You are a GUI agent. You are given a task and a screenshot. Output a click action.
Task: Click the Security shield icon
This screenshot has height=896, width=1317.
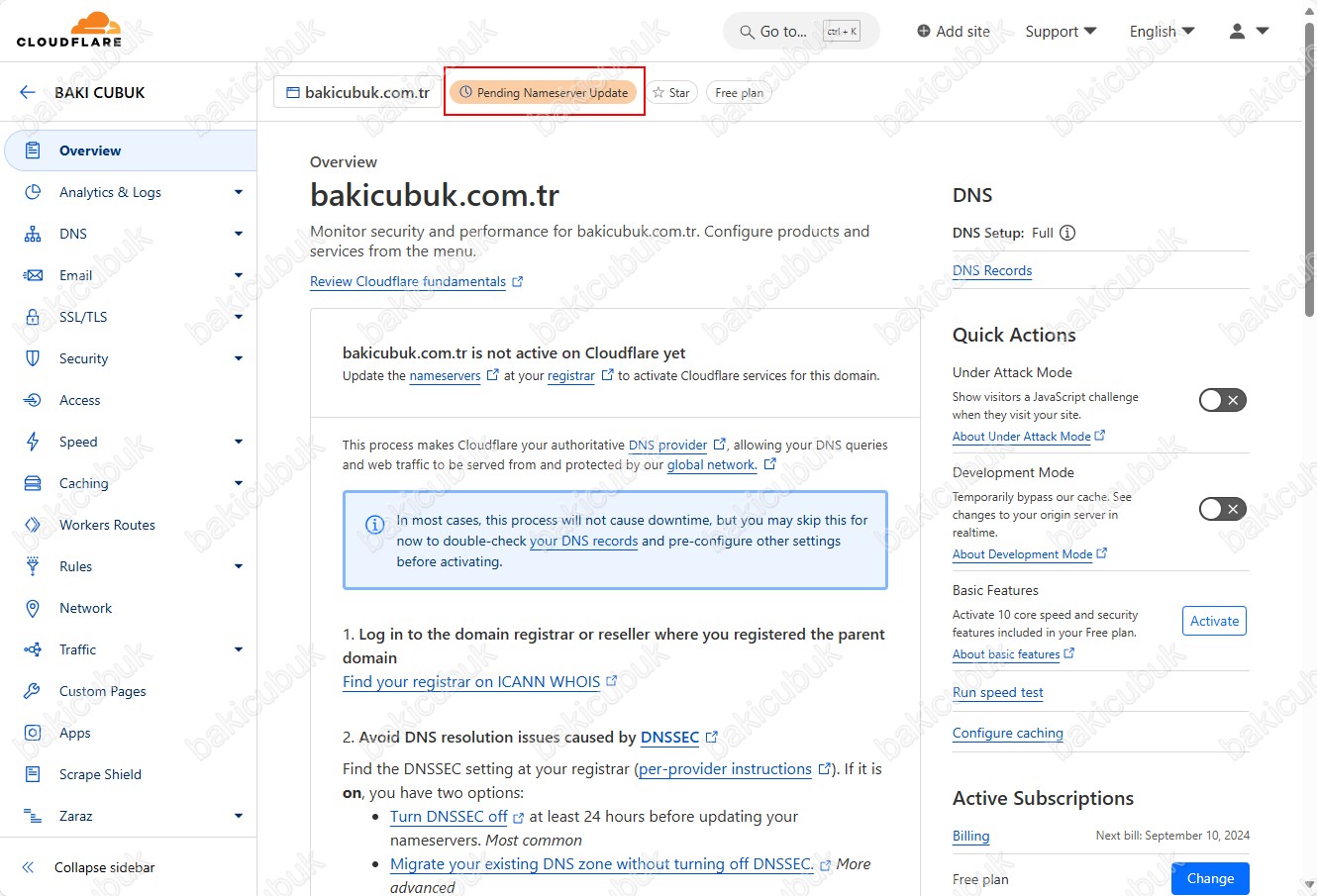click(33, 358)
